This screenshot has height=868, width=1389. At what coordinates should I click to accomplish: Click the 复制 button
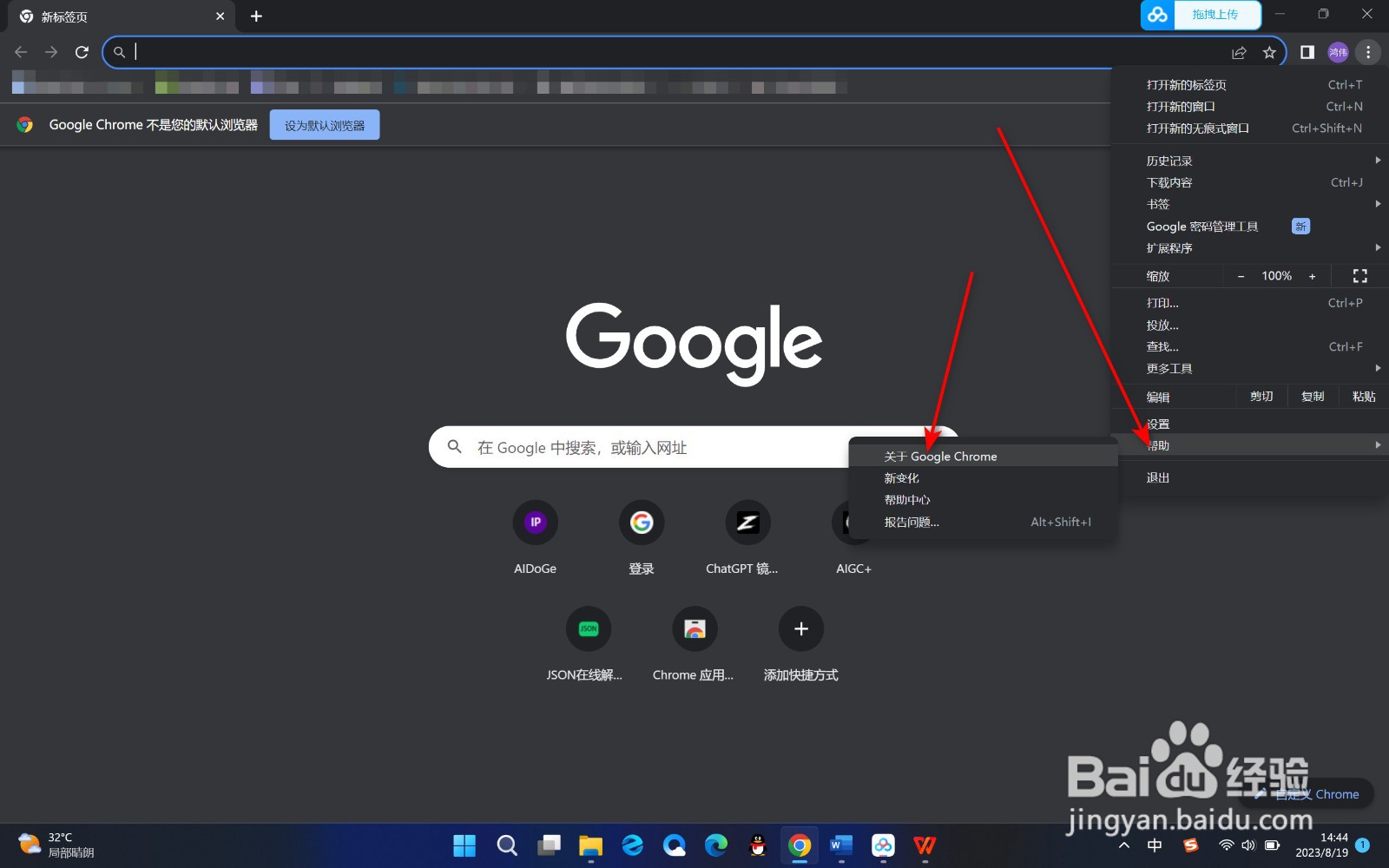coord(1313,397)
